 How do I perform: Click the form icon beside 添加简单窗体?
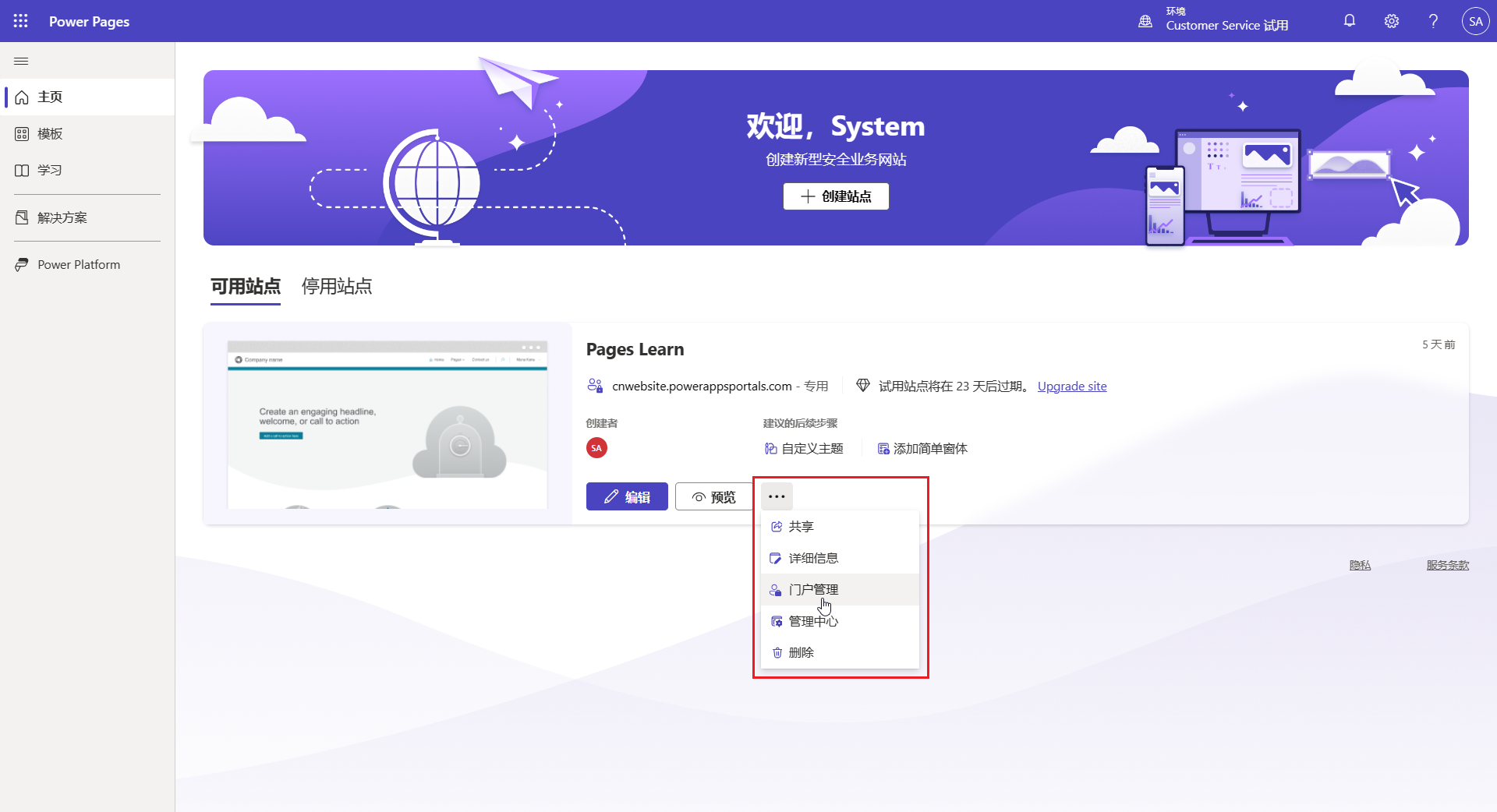[883, 448]
